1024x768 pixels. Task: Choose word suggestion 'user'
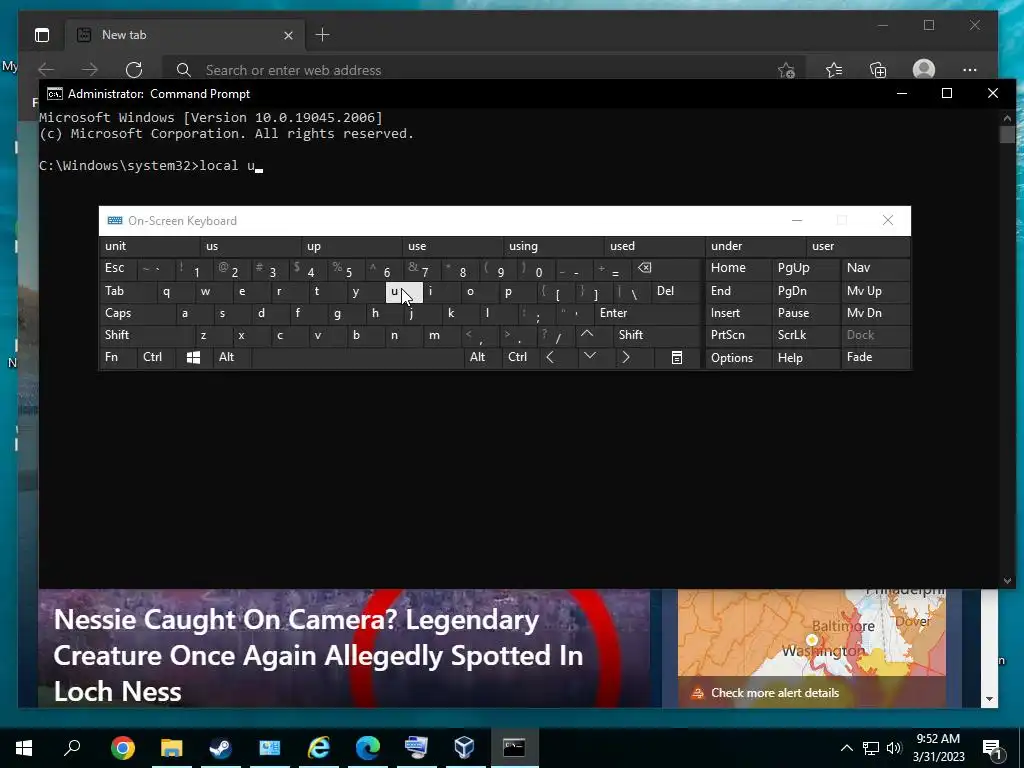click(858, 246)
